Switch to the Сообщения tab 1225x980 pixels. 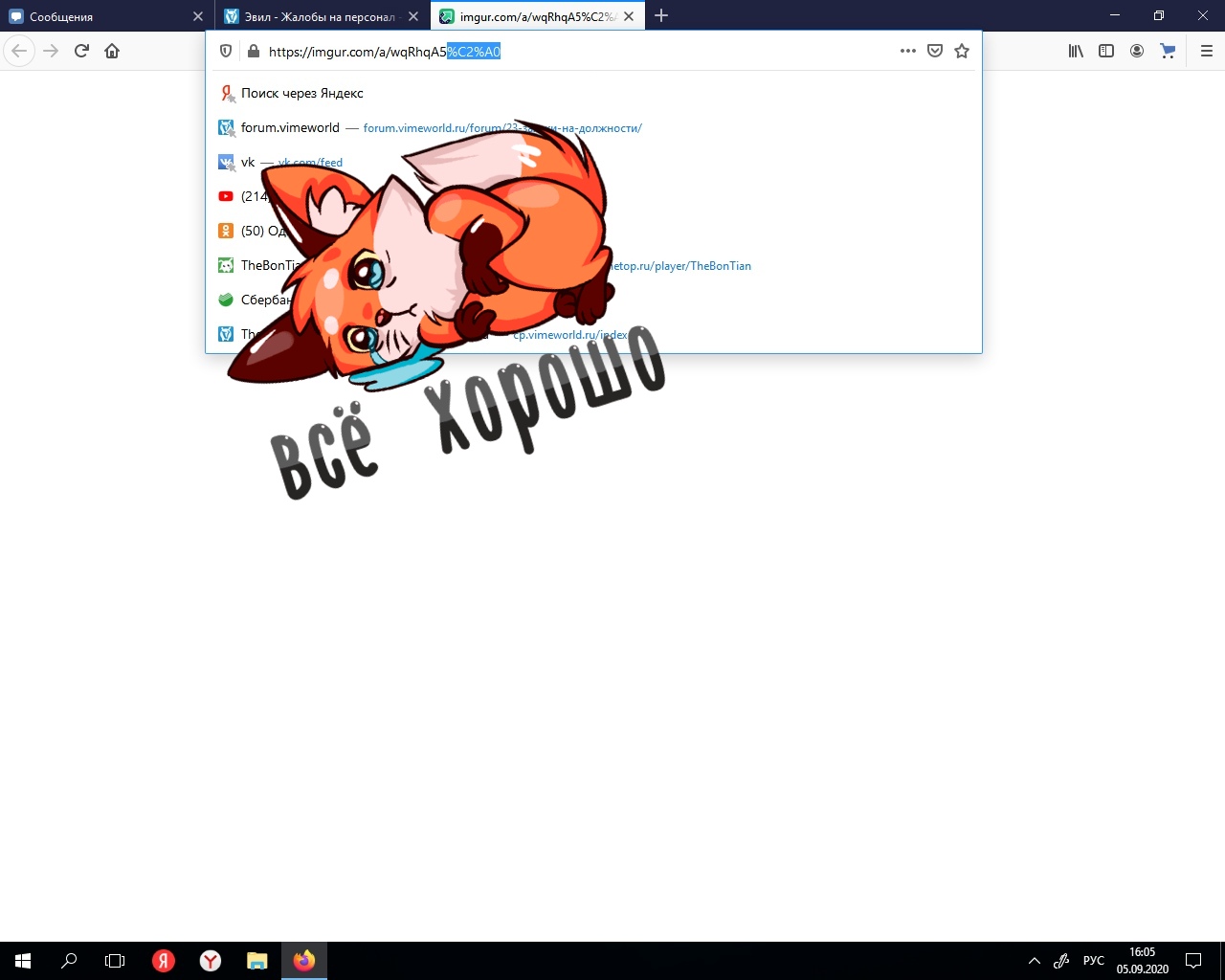coord(96,16)
